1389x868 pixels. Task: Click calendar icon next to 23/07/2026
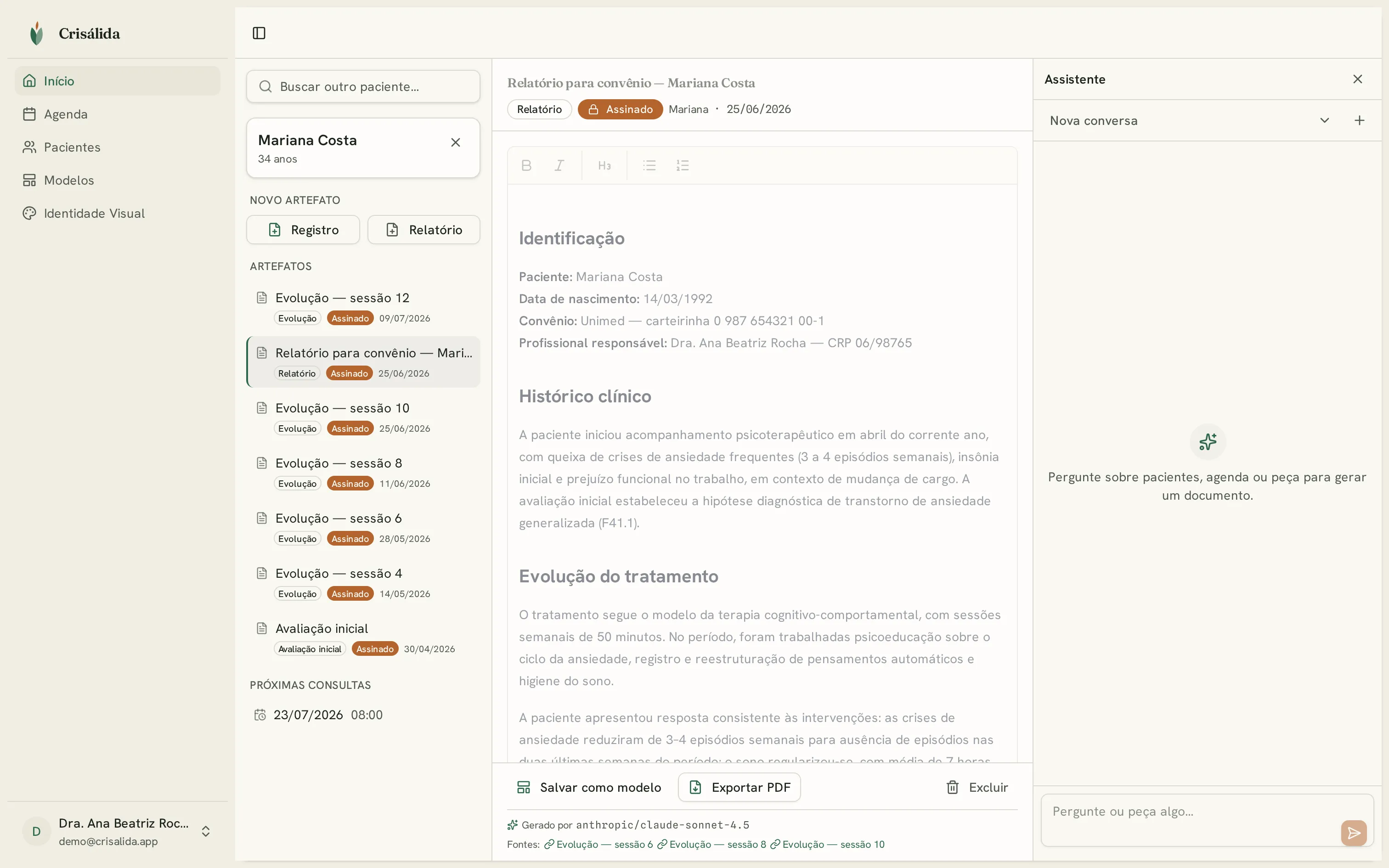[x=260, y=715]
